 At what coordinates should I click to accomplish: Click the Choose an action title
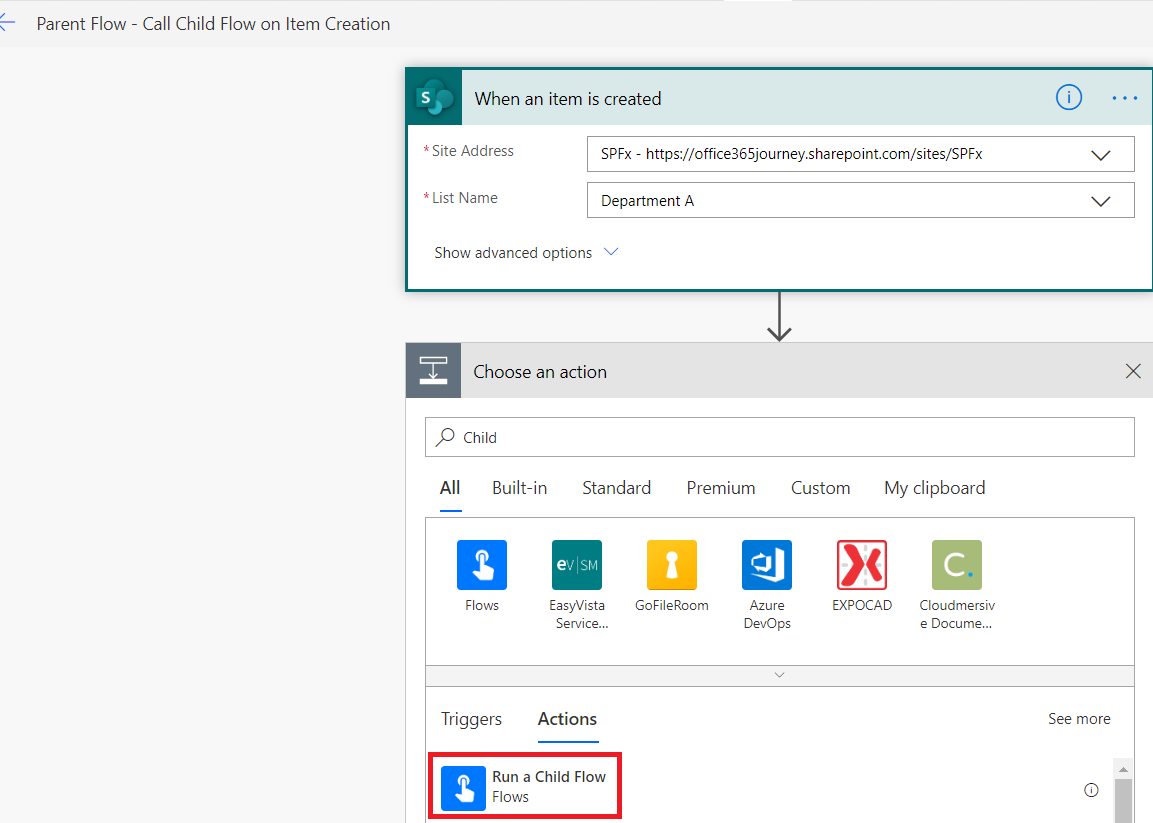point(540,371)
